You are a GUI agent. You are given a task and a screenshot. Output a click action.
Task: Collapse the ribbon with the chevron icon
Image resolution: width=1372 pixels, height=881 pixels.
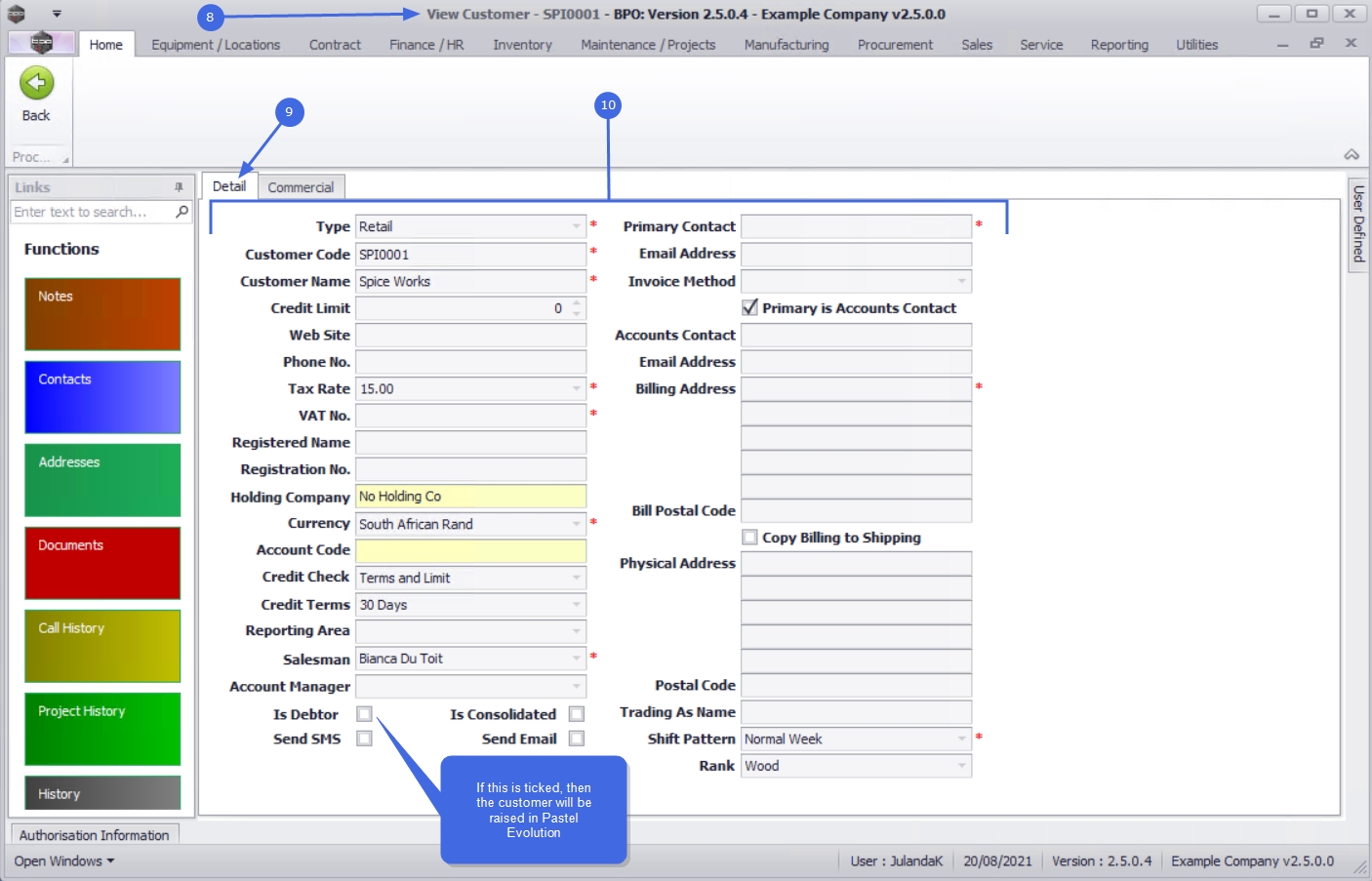pyautogui.click(x=1352, y=155)
